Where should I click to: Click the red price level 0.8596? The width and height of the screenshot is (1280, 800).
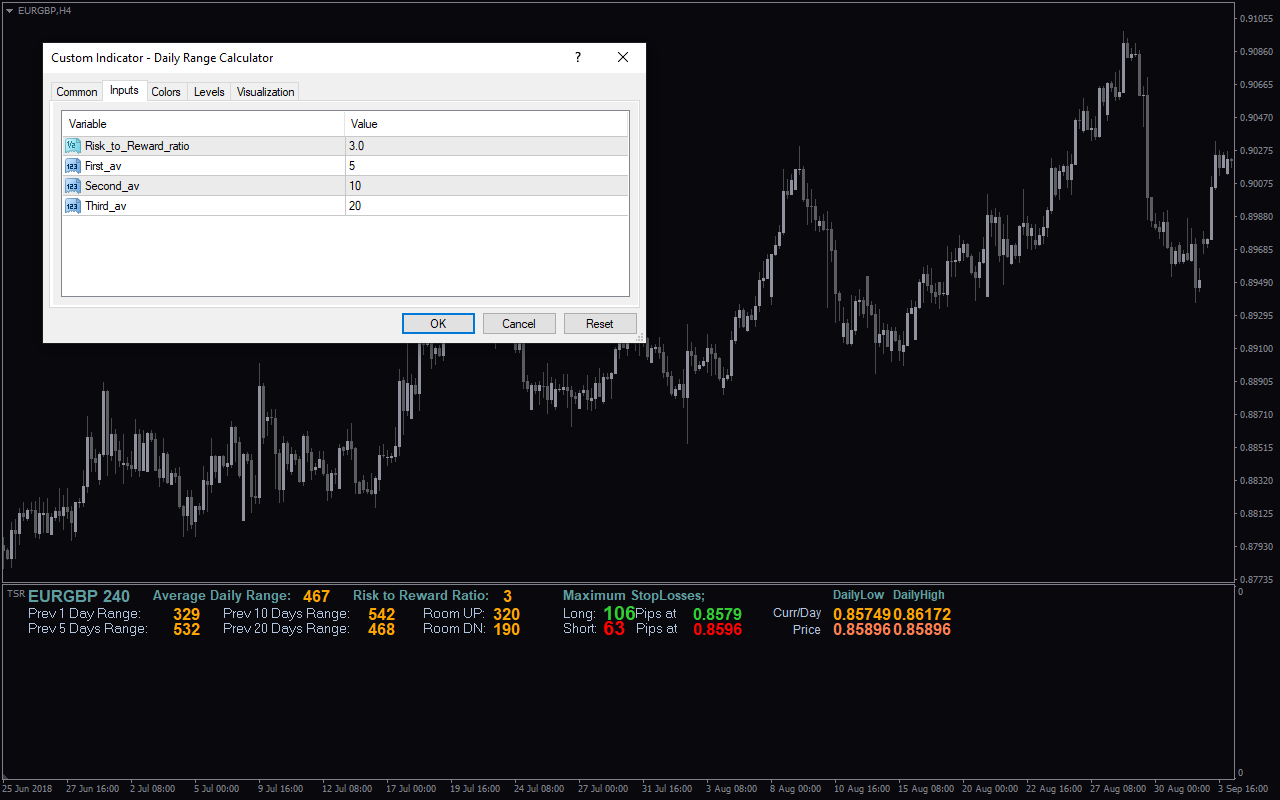click(717, 630)
